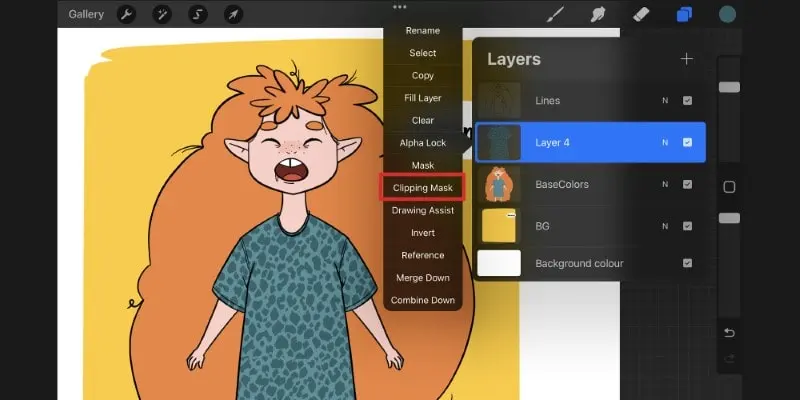
Task: Tap the square modify button in sidebar
Action: pyautogui.click(x=730, y=187)
